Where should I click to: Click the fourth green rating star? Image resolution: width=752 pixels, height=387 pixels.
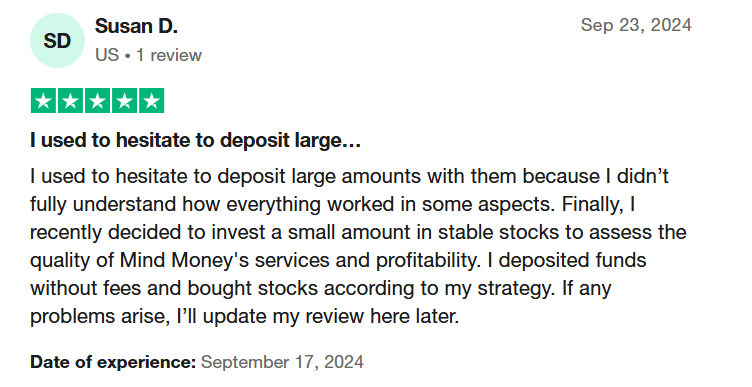(x=124, y=101)
